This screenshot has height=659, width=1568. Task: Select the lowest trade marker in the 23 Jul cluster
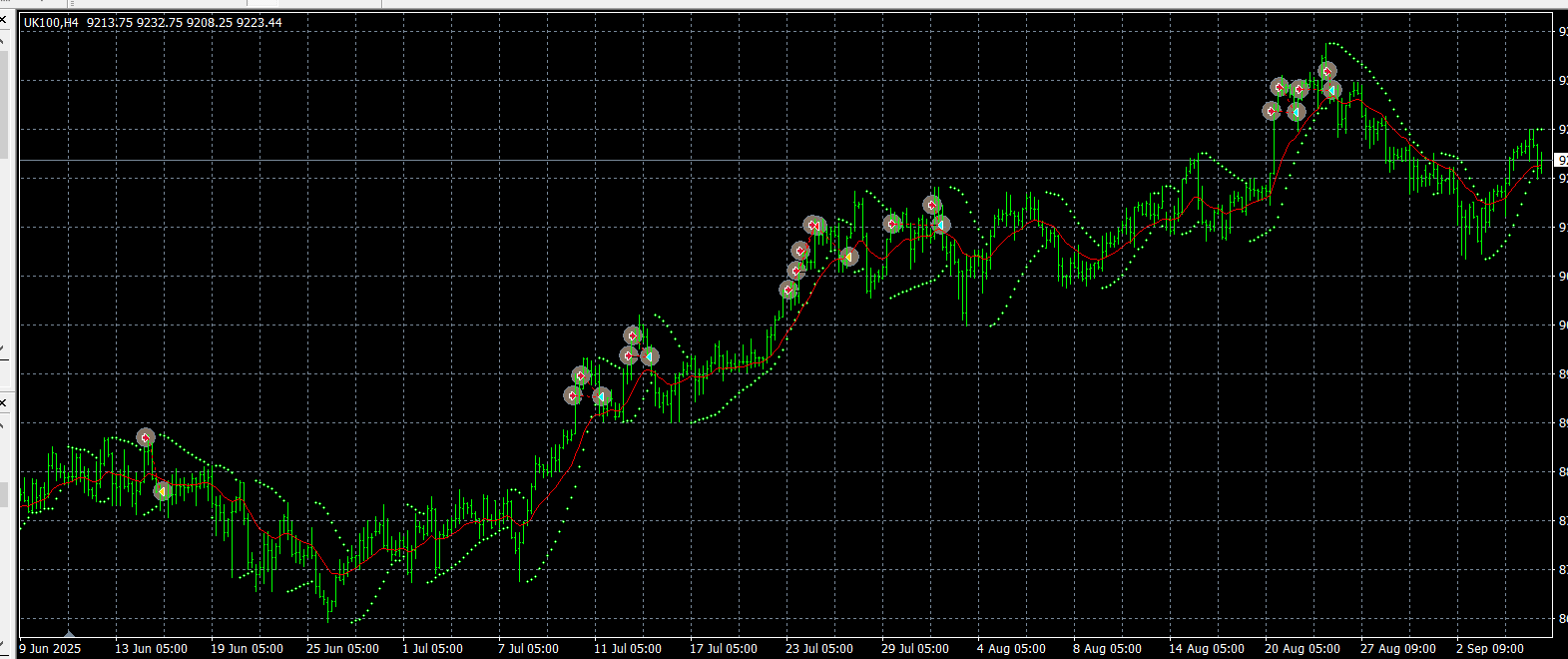click(x=788, y=290)
